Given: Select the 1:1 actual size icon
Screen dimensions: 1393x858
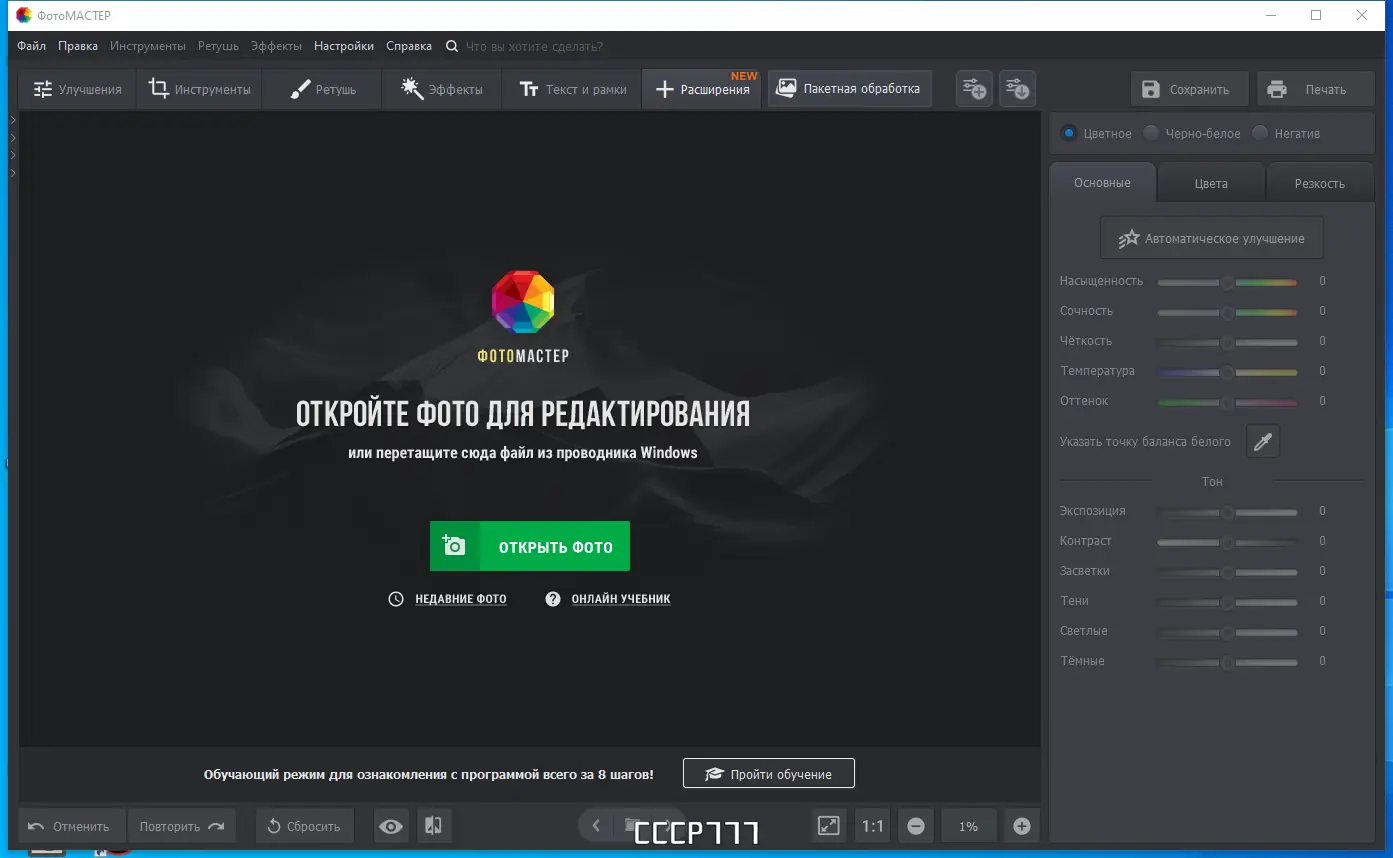Looking at the screenshot, I should coord(871,825).
